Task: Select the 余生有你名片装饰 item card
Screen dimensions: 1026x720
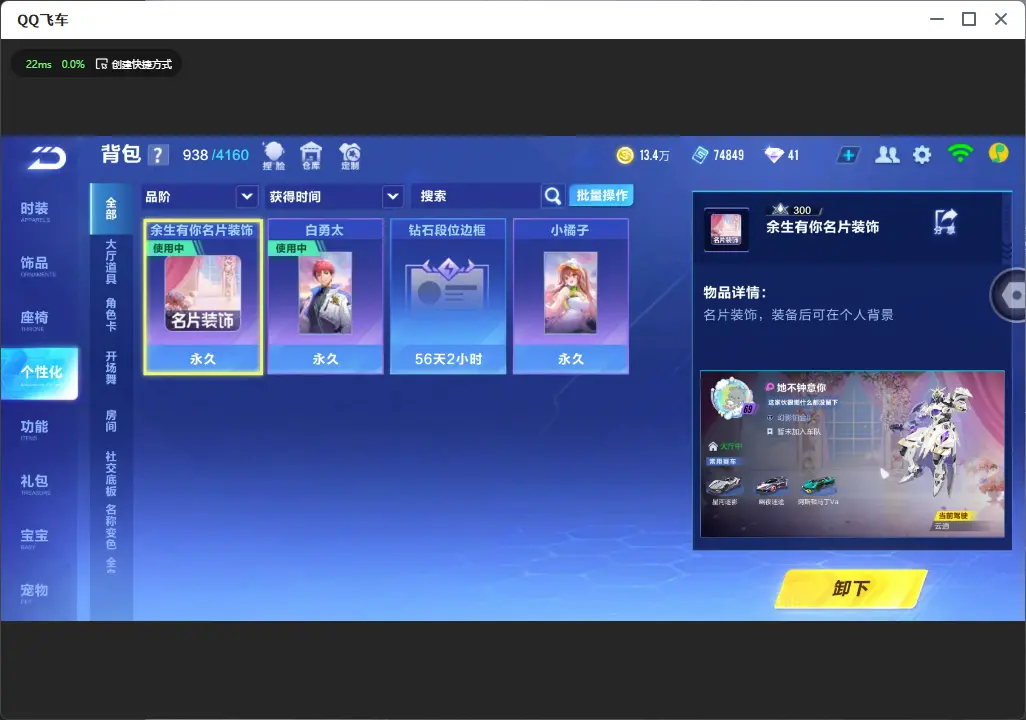Action: 203,297
